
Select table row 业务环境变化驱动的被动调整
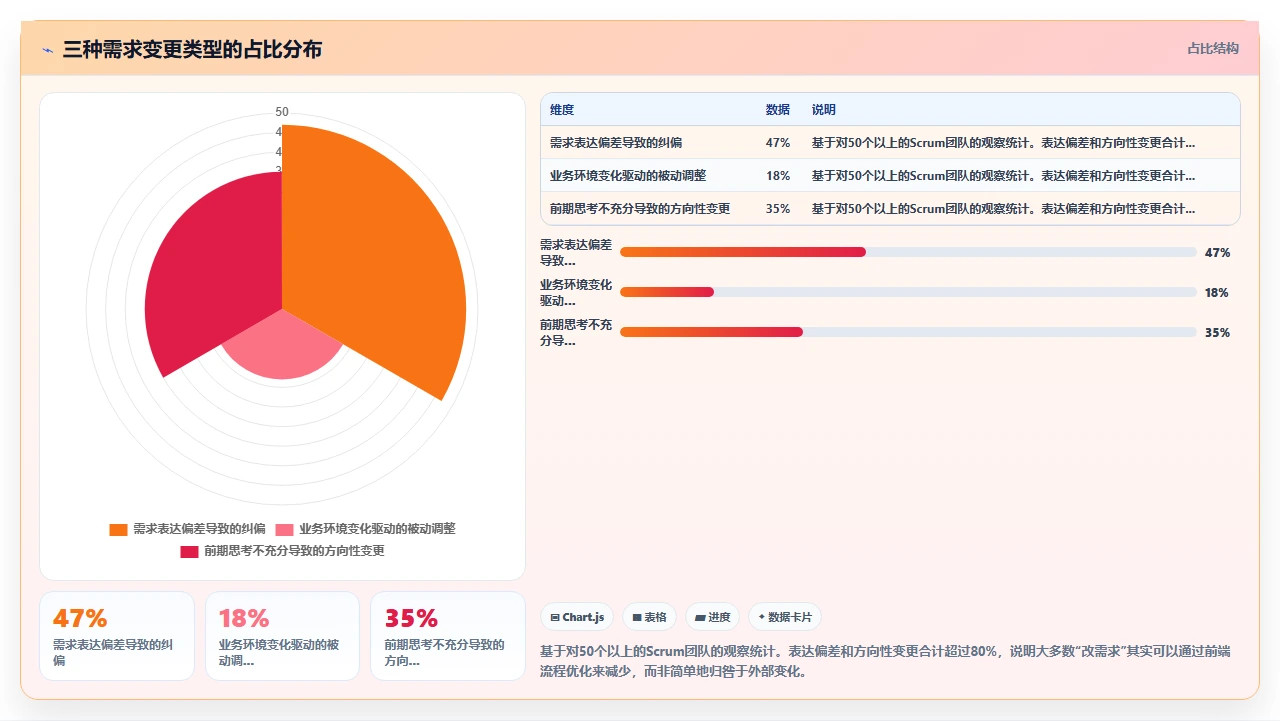click(890, 176)
